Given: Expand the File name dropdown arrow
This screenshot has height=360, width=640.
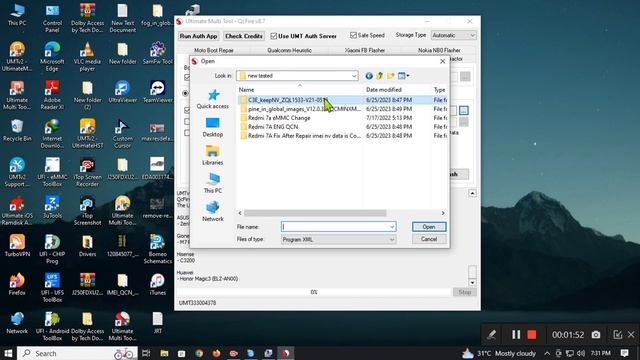Looking at the screenshot, I should pos(391,227).
